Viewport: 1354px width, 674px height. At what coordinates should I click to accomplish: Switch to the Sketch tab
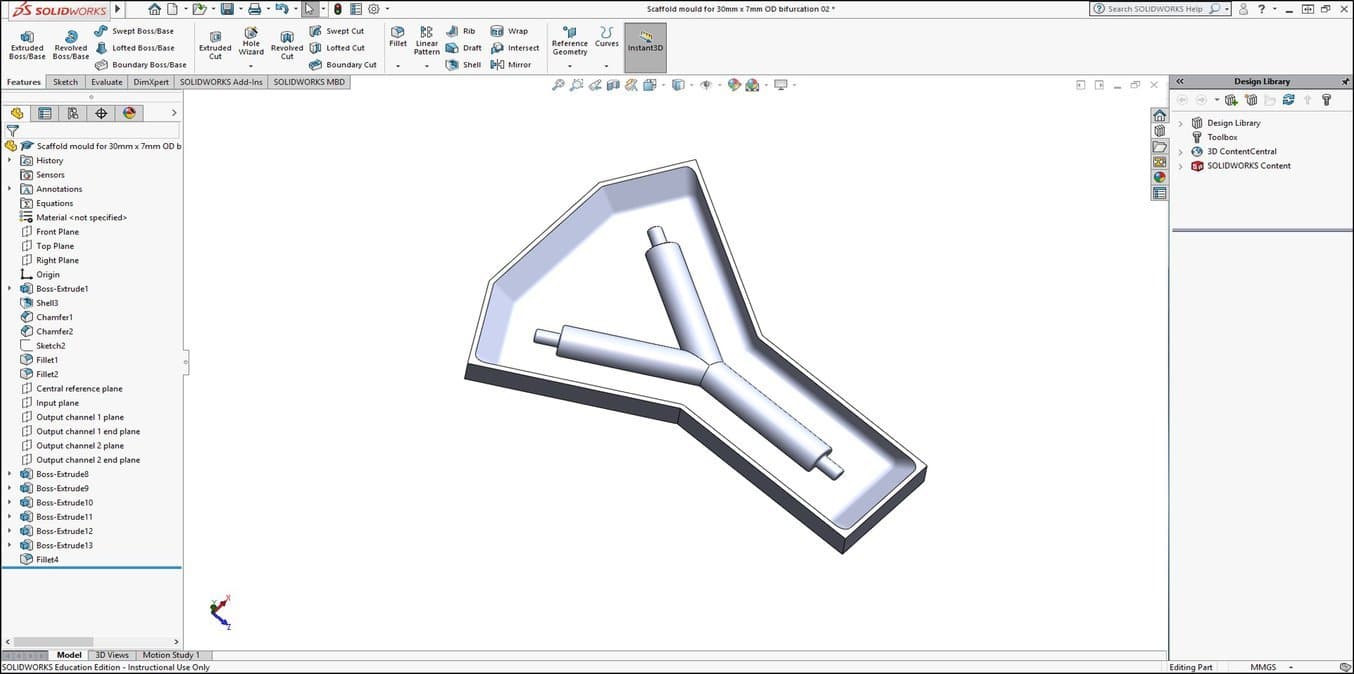[65, 82]
